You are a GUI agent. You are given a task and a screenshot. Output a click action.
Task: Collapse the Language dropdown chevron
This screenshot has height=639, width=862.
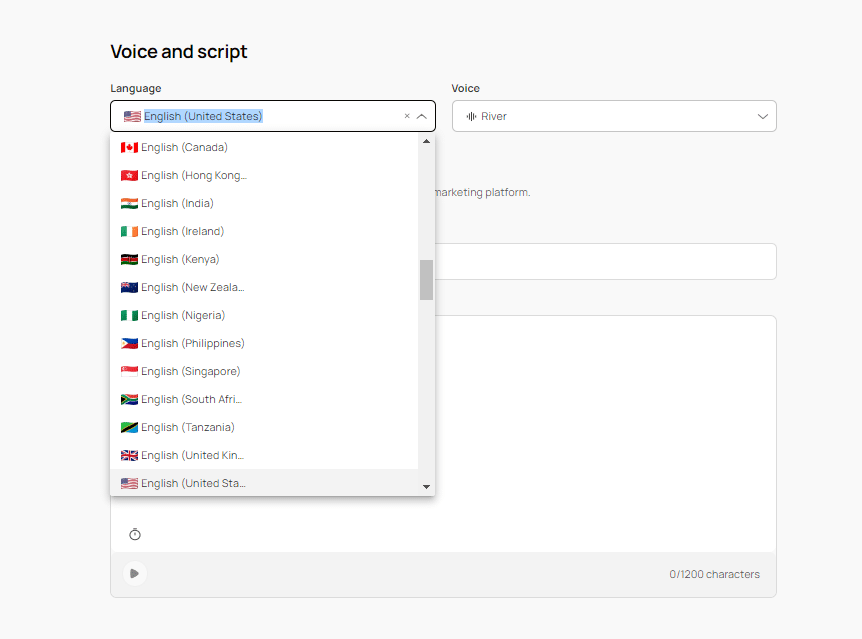[422, 116]
